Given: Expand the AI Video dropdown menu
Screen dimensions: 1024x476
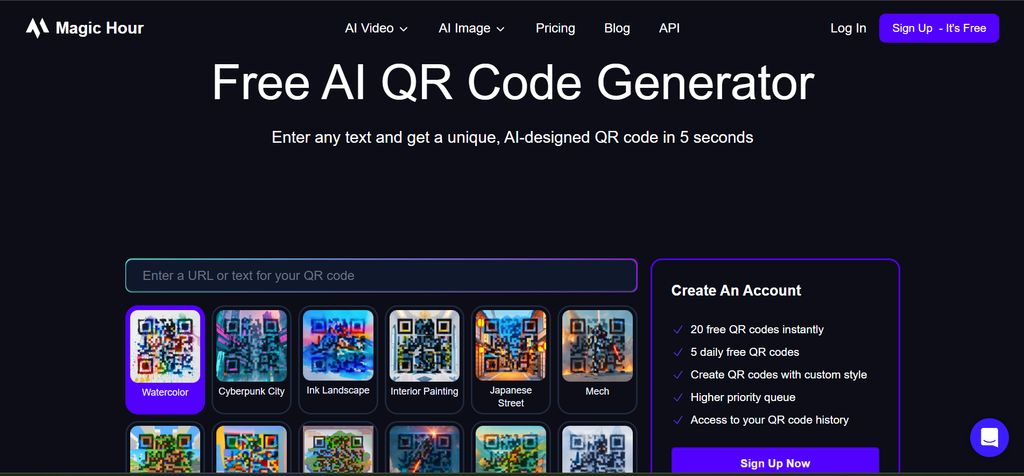Looking at the screenshot, I should 376,28.
